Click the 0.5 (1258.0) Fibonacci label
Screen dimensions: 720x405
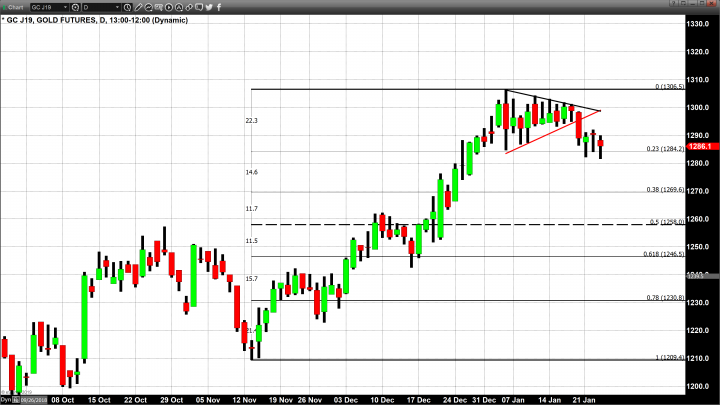coord(667,222)
